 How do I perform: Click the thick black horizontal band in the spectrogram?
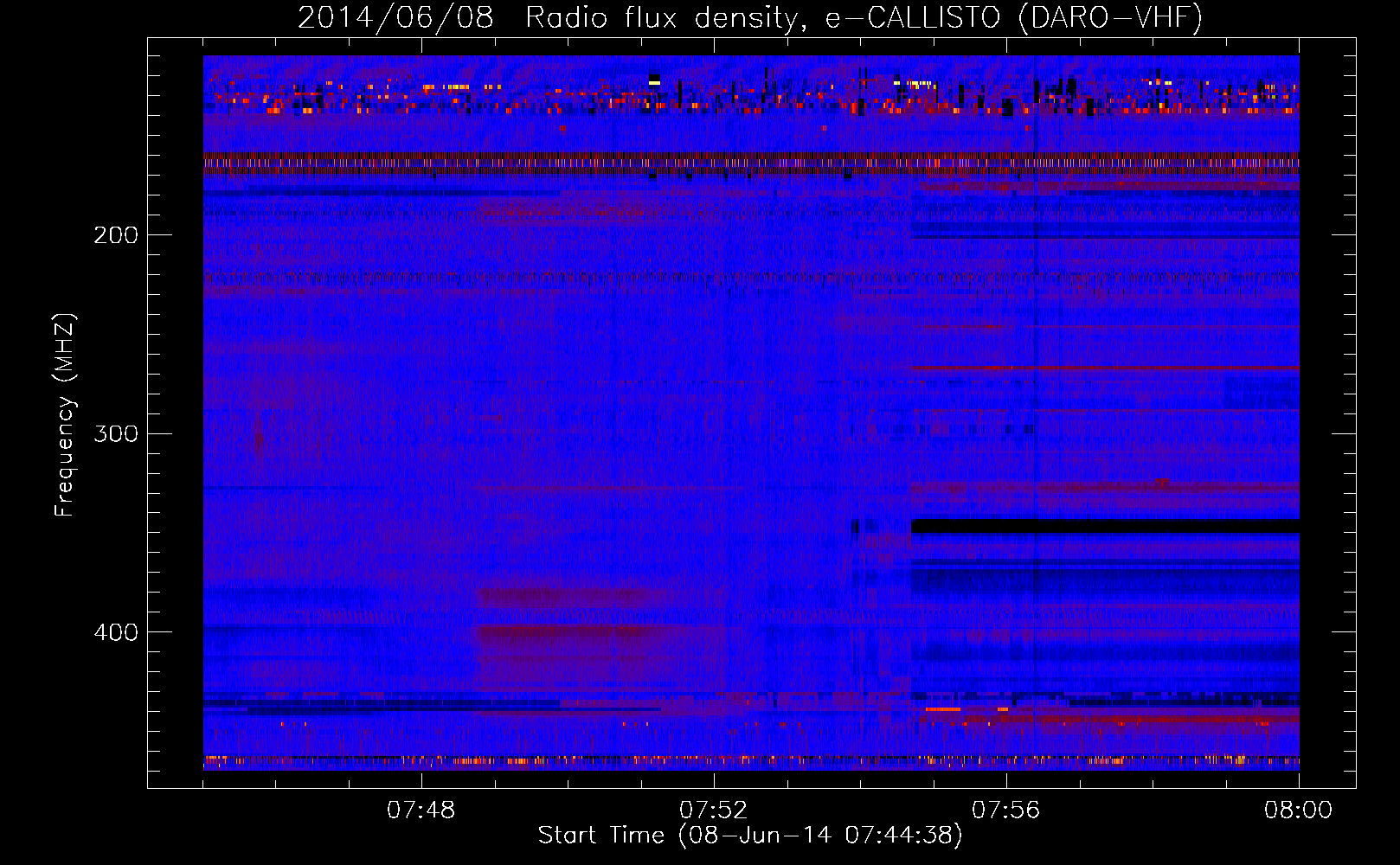click(1106, 526)
